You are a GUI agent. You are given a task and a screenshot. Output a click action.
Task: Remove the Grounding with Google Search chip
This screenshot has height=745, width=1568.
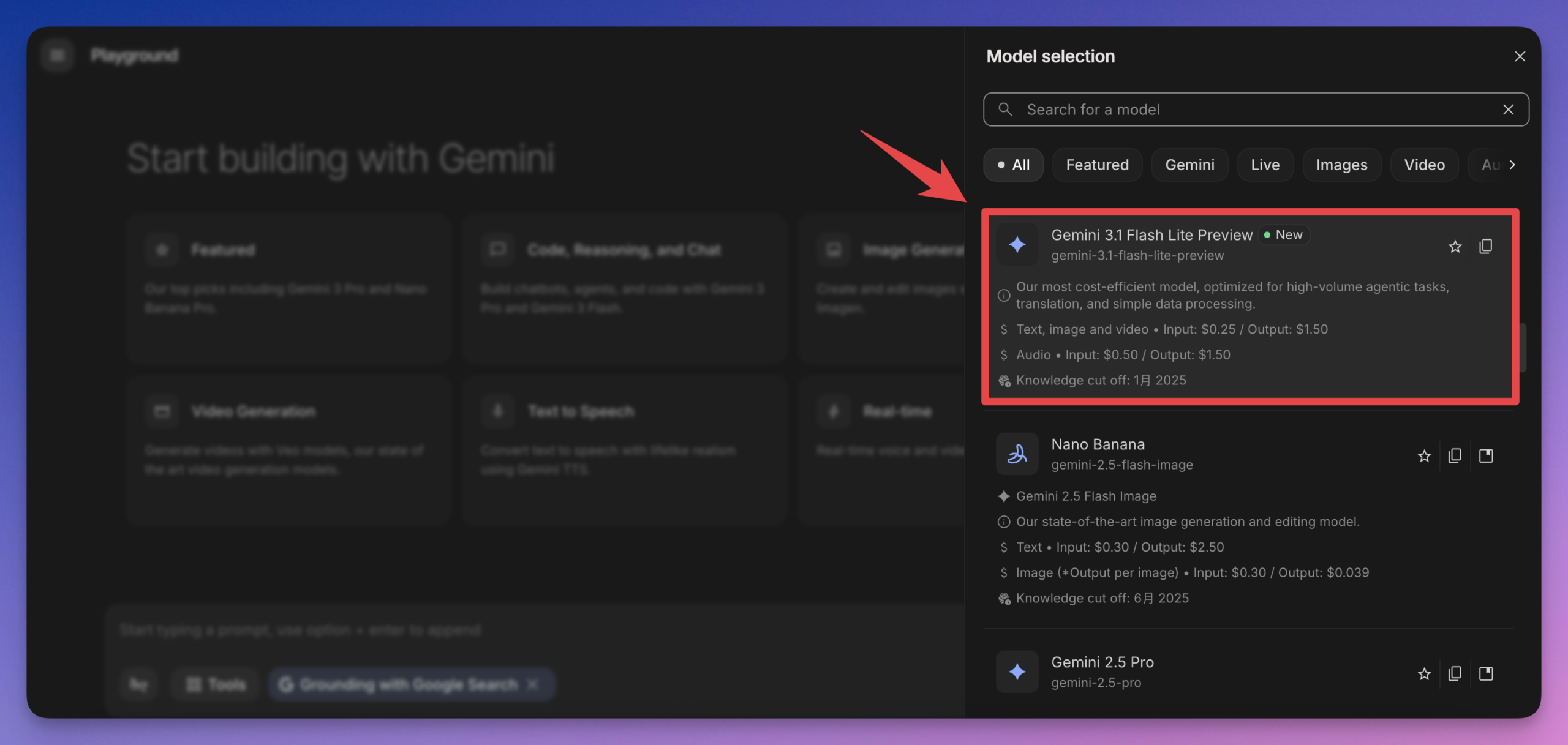click(x=530, y=684)
